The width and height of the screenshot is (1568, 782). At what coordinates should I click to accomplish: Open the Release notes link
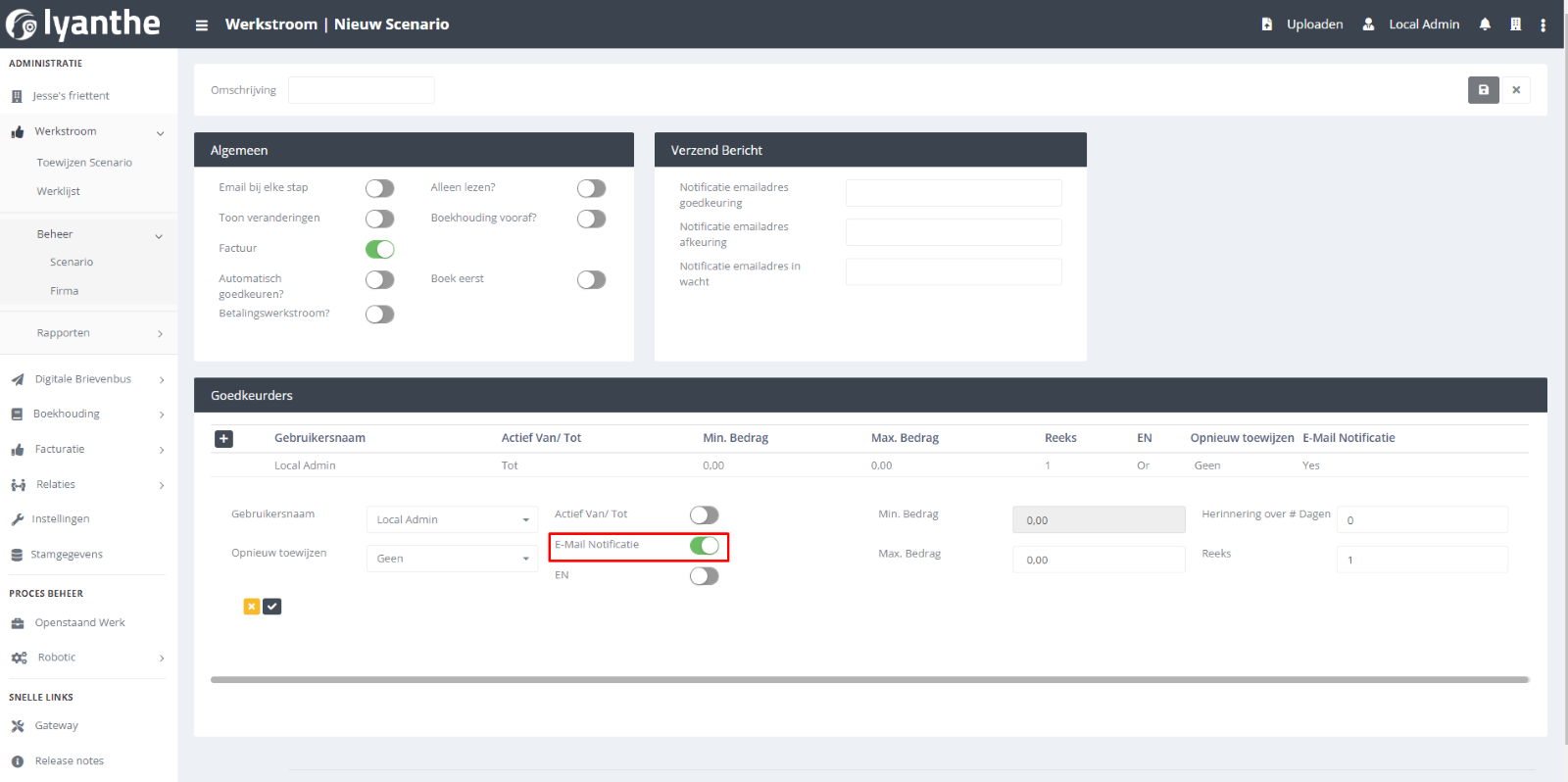pyautogui.click(x=69, y=761)
